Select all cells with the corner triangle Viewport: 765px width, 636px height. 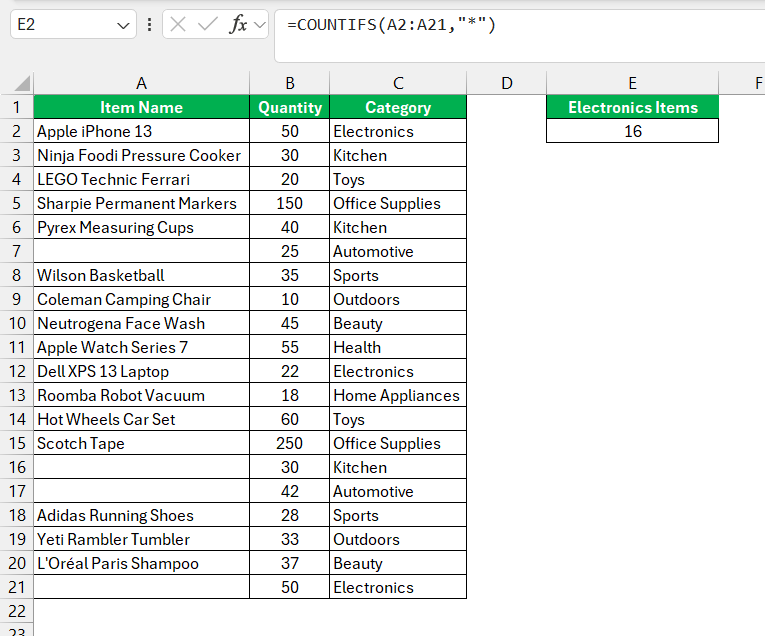(x=22, y=83)
